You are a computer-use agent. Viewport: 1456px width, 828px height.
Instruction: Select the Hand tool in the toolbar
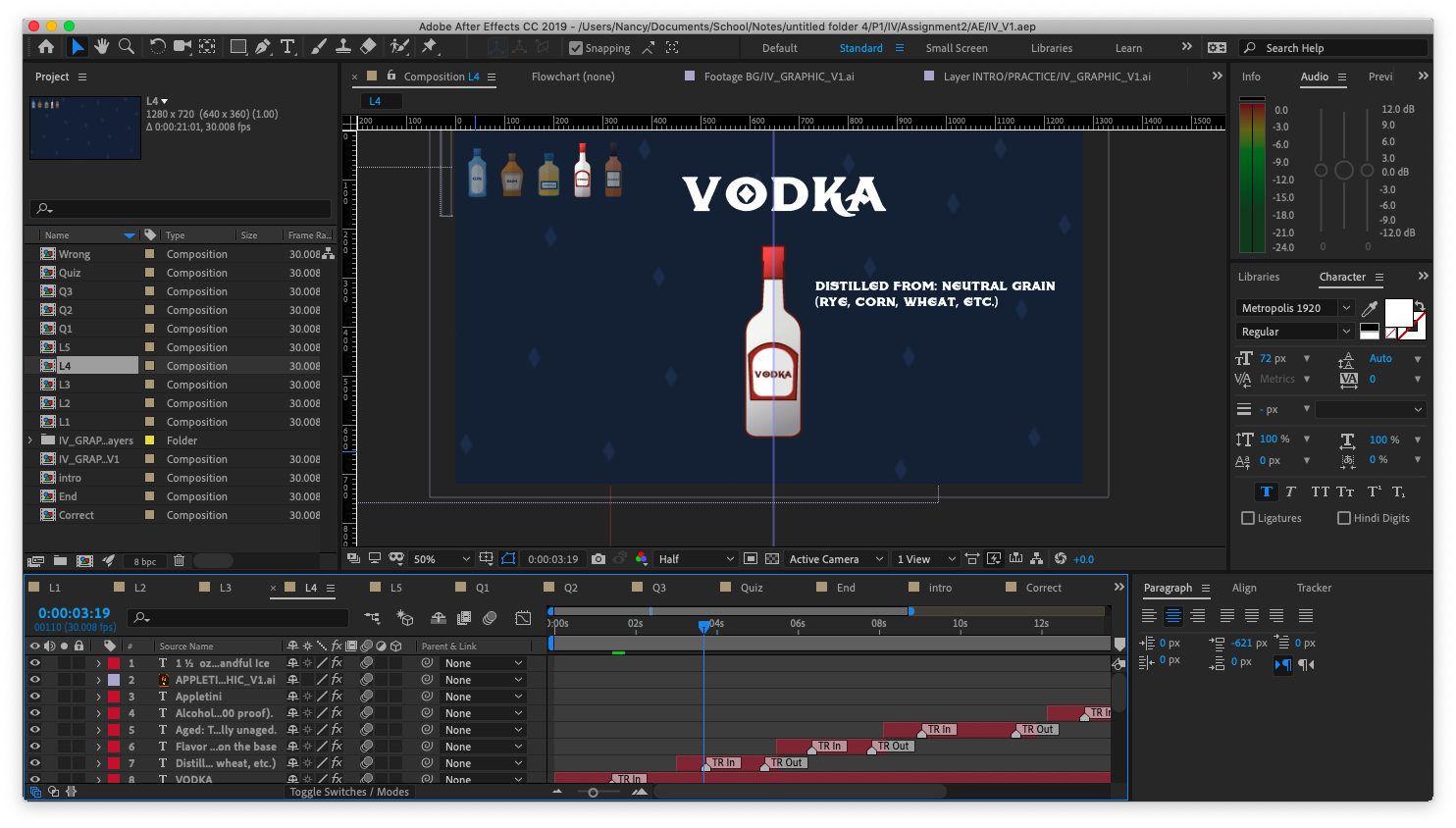(x=101, y=46)
